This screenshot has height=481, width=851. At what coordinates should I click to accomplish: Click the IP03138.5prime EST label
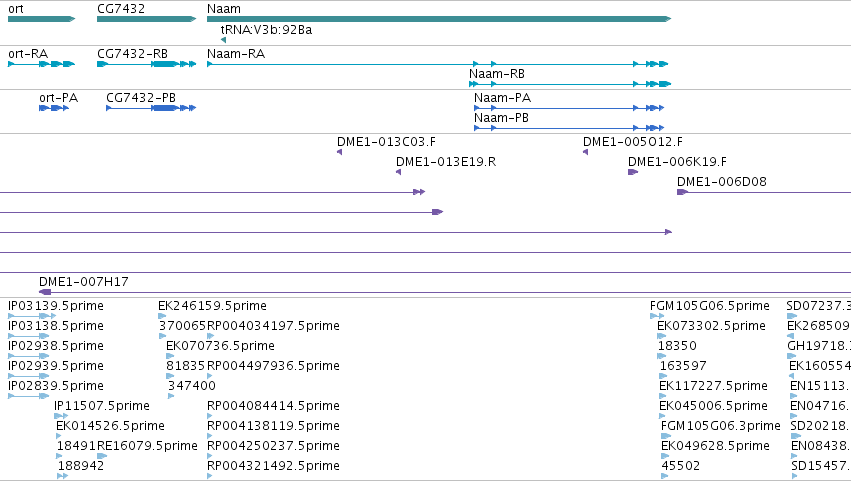(56, 326)
